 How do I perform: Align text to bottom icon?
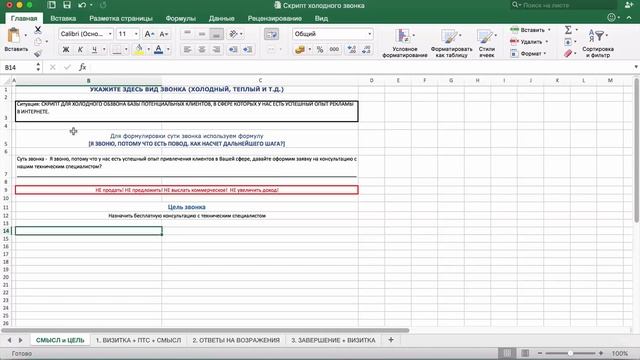(x=216, y=34)
